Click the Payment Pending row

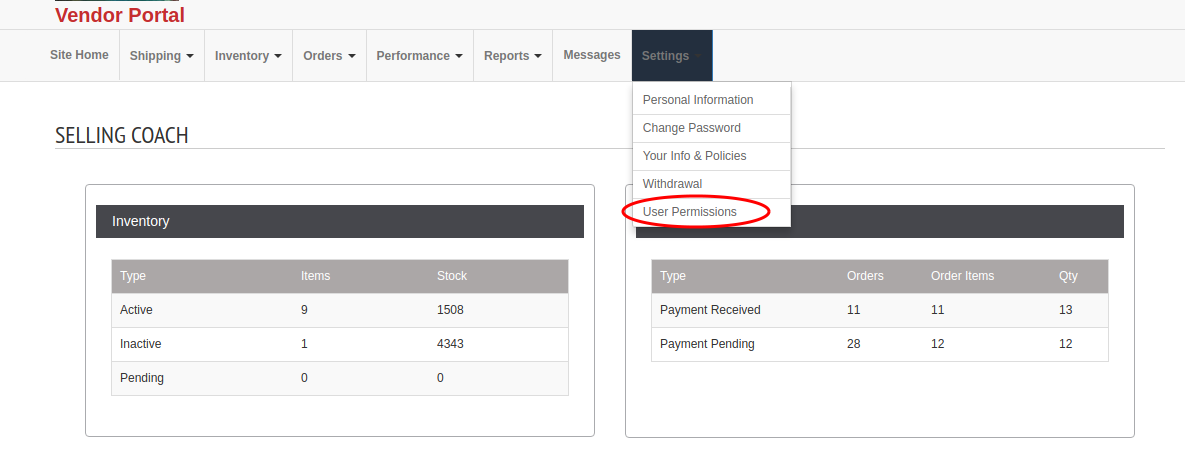tap(880, 344)
